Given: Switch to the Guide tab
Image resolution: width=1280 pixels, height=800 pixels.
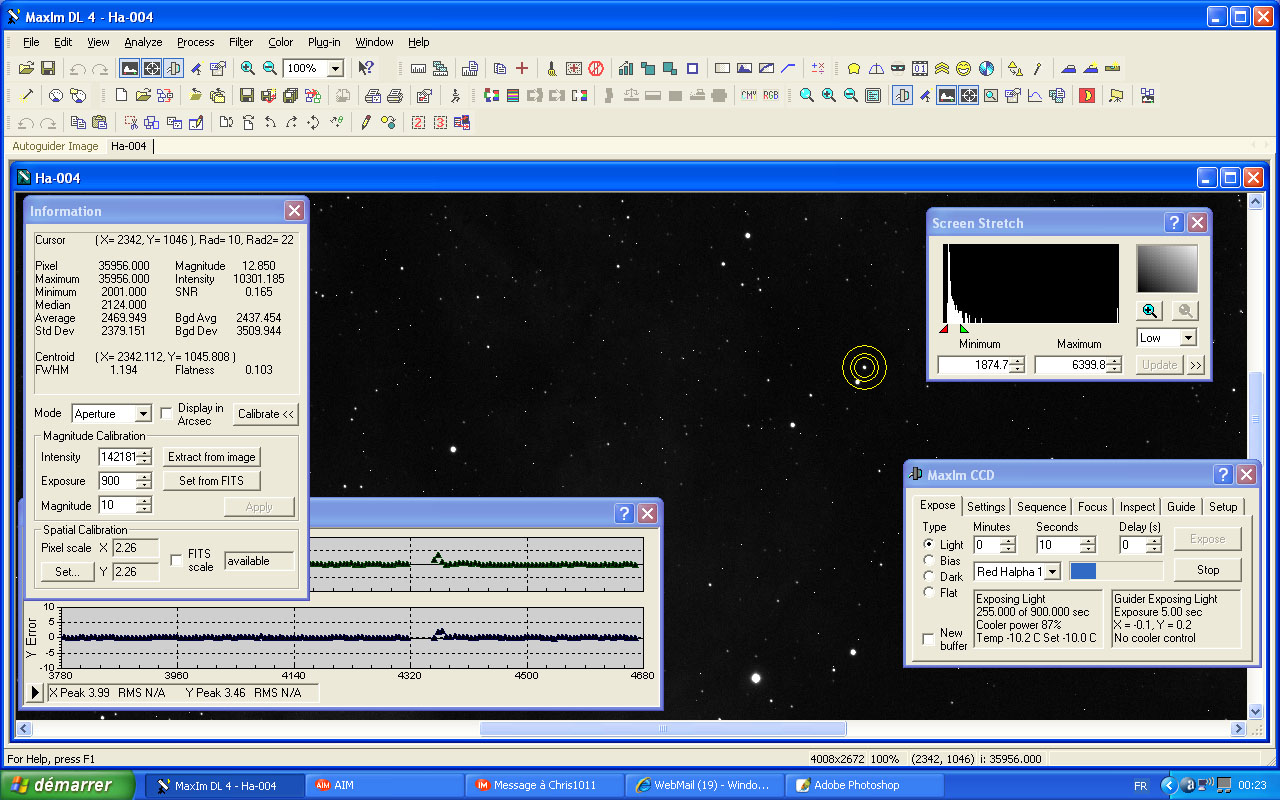Looking at the screenshot, I should tap(1181, 507).
